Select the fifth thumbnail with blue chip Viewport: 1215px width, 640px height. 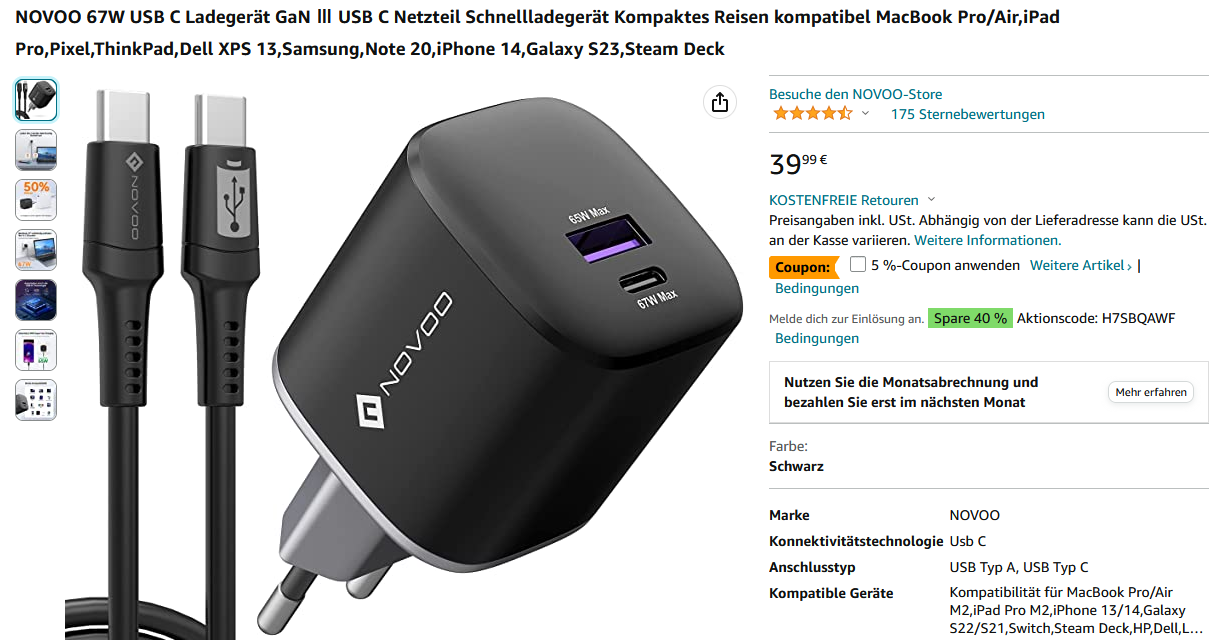click(36, 300)
